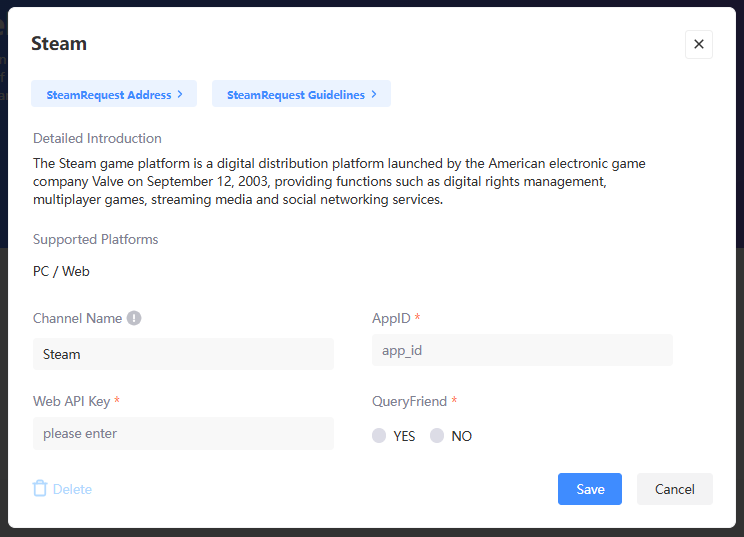Click the Supported Platforms heading
The image size is (744, 537).
point(95,239)
